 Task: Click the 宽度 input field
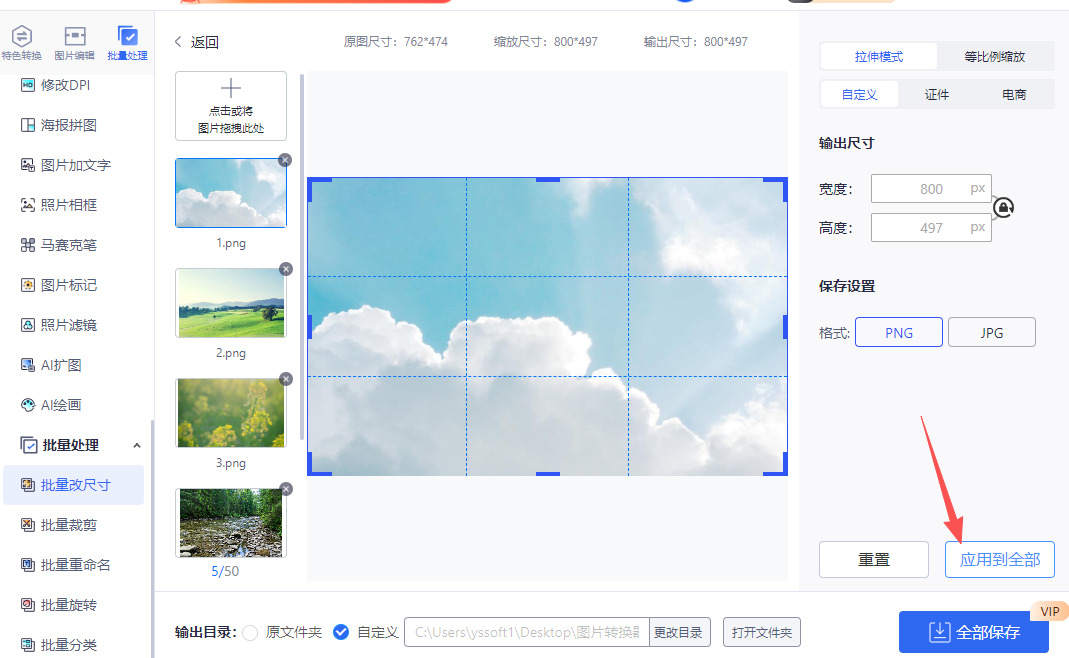tap(931, 189)
